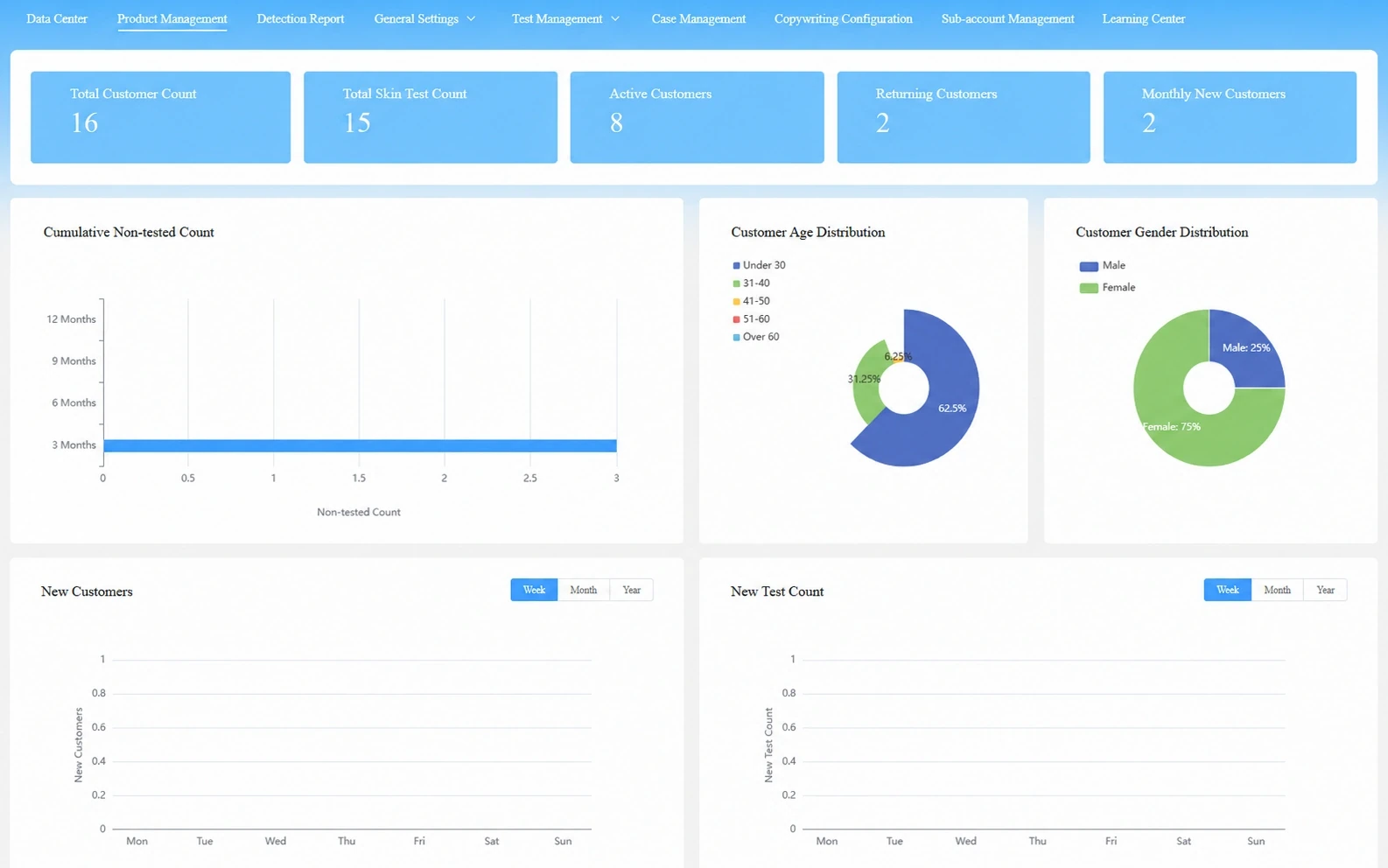Image resolution: width=1388 pixels, height=868 pixels.
Task: Click the Returning Customers card
Action: [964, 117]
